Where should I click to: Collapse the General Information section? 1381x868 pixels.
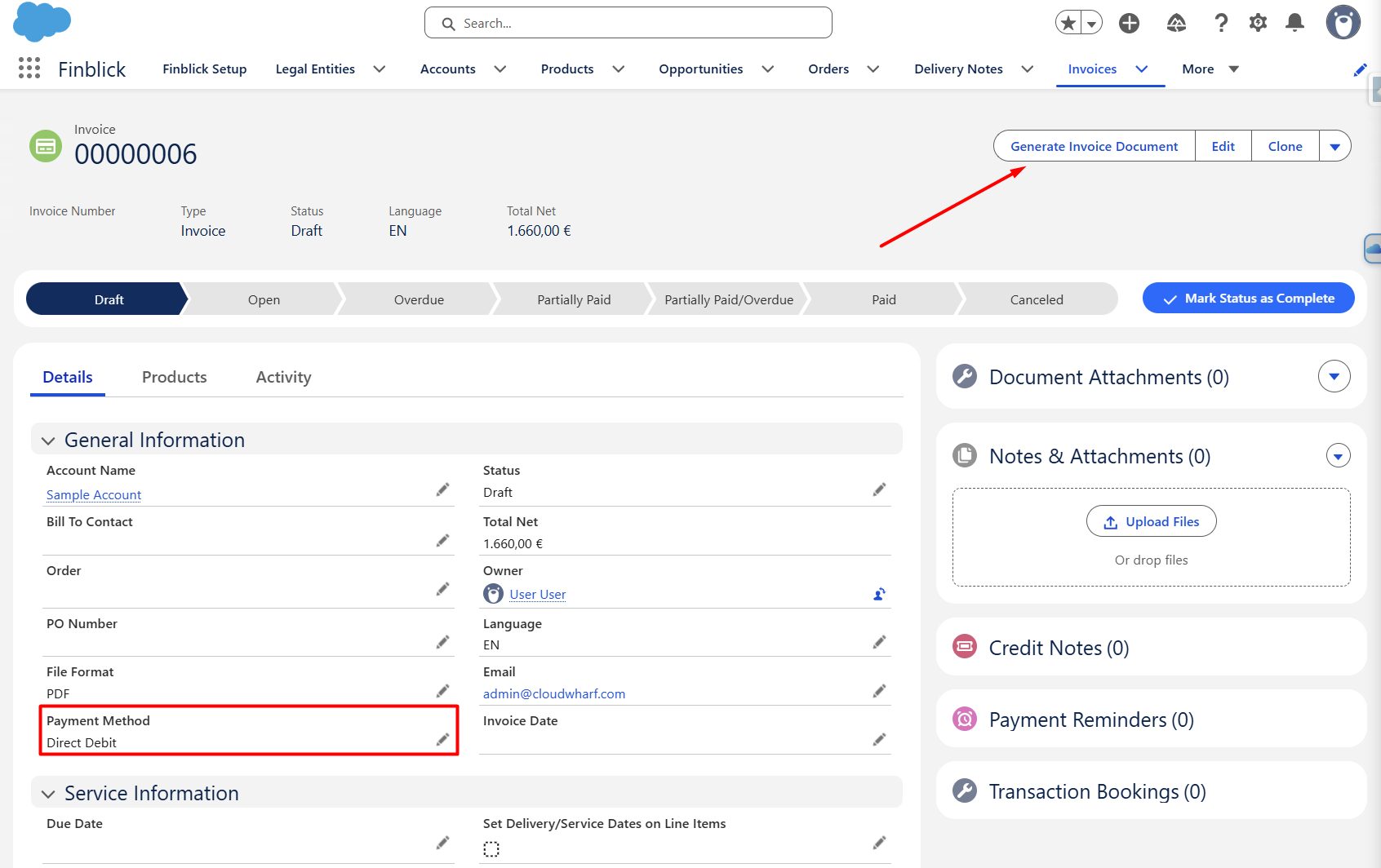click(48, 441)
